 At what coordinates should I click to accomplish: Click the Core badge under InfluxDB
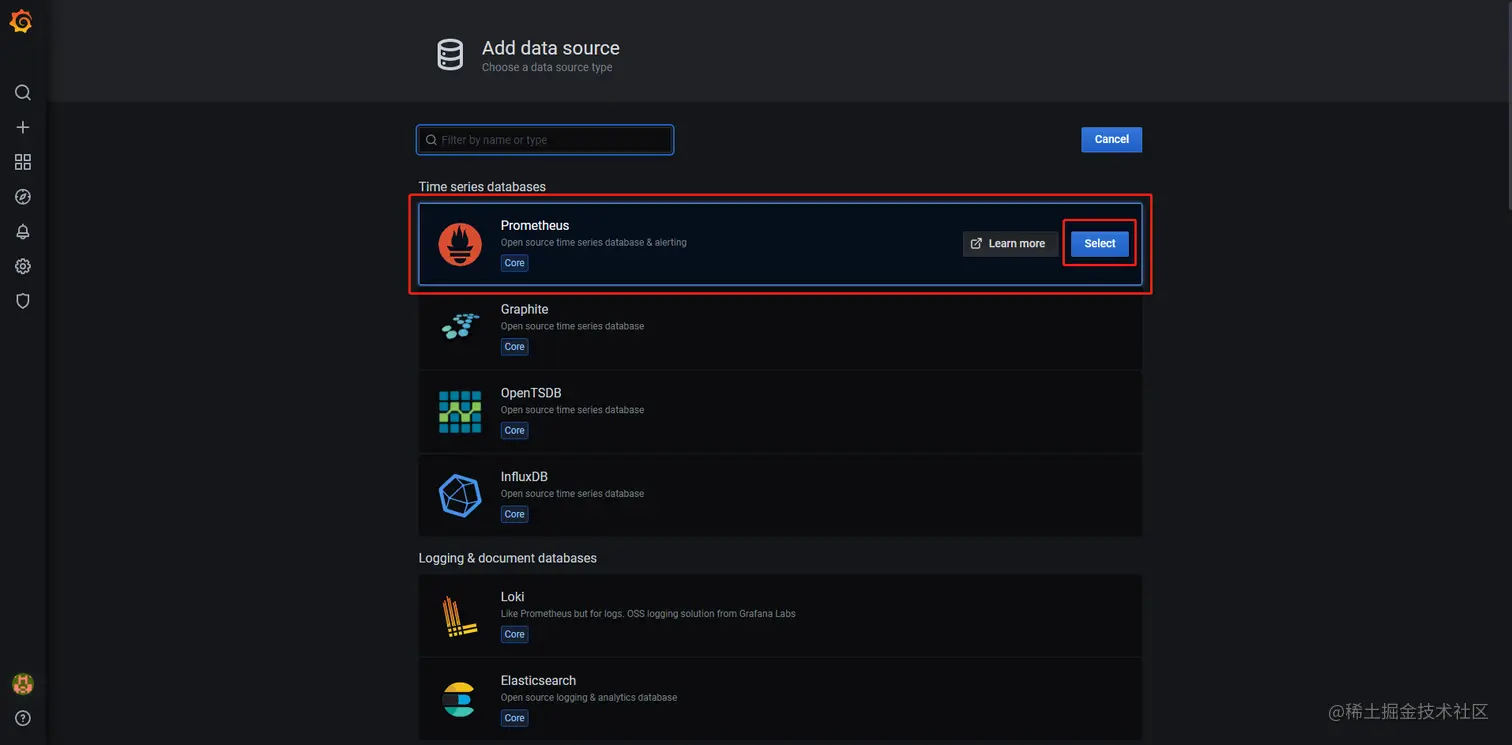514,514
